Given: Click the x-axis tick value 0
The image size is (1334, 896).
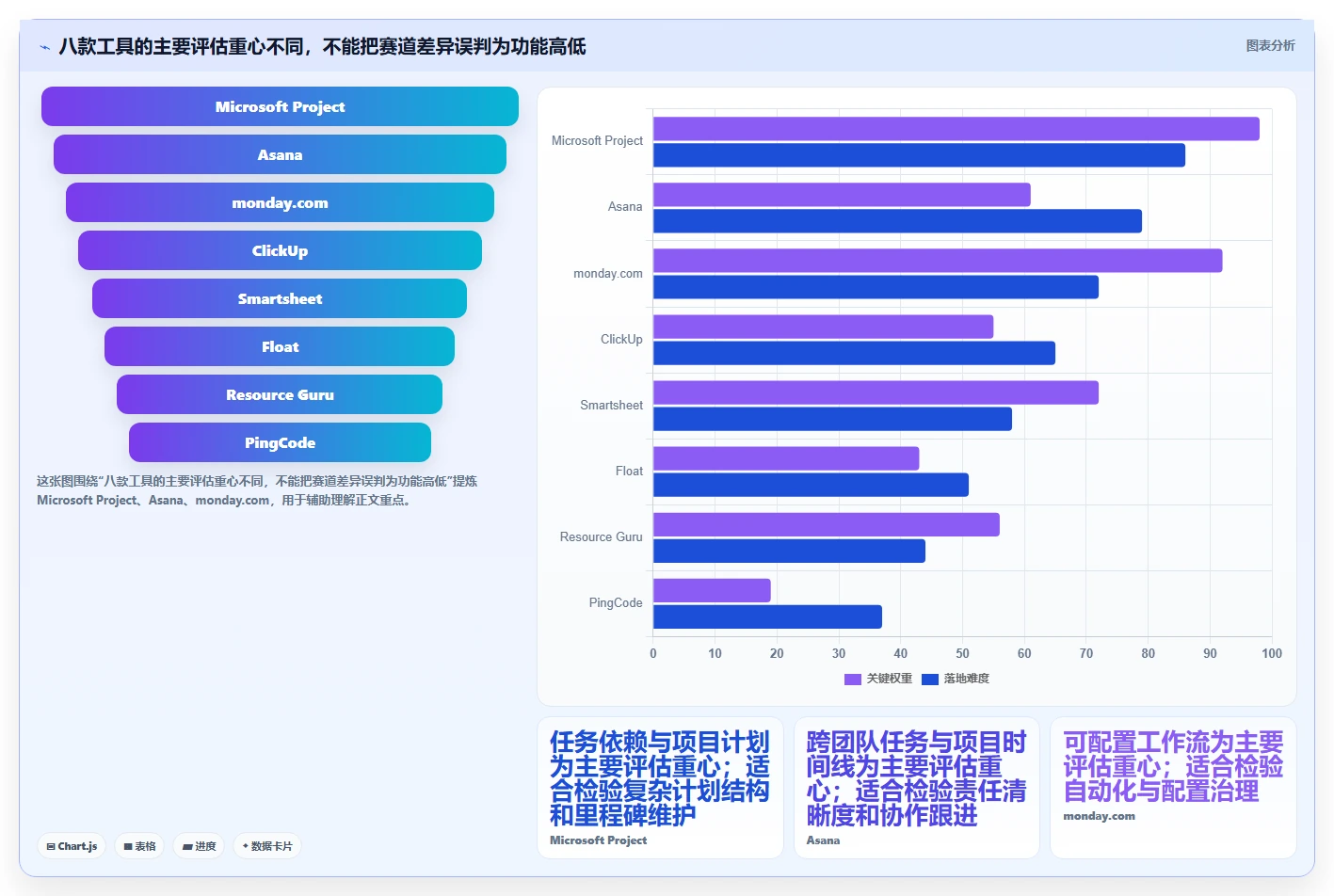Looking at the screenshot, I should click(653, 653).
